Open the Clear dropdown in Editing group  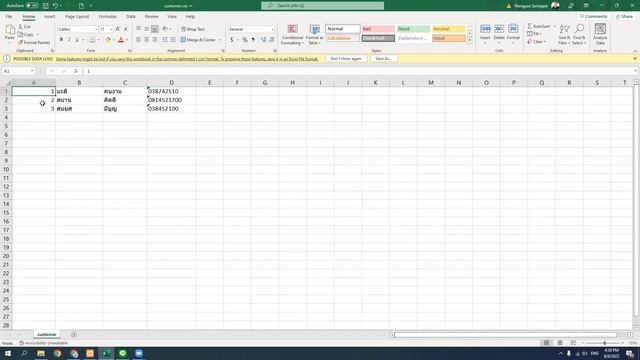536,42
